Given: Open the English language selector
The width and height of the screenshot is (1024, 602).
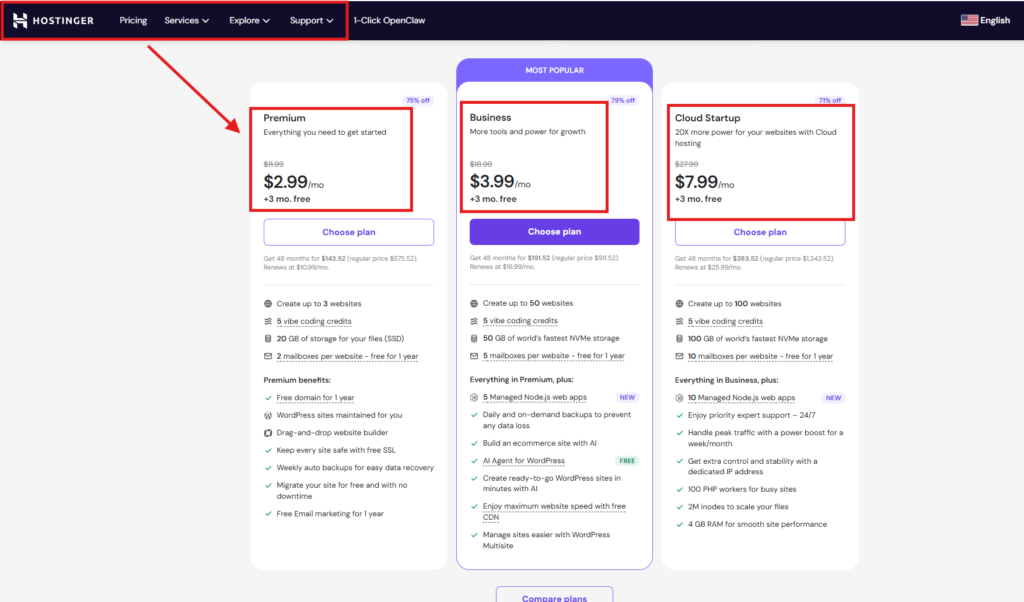Looking at the screenshot, I should pos(985,20).
